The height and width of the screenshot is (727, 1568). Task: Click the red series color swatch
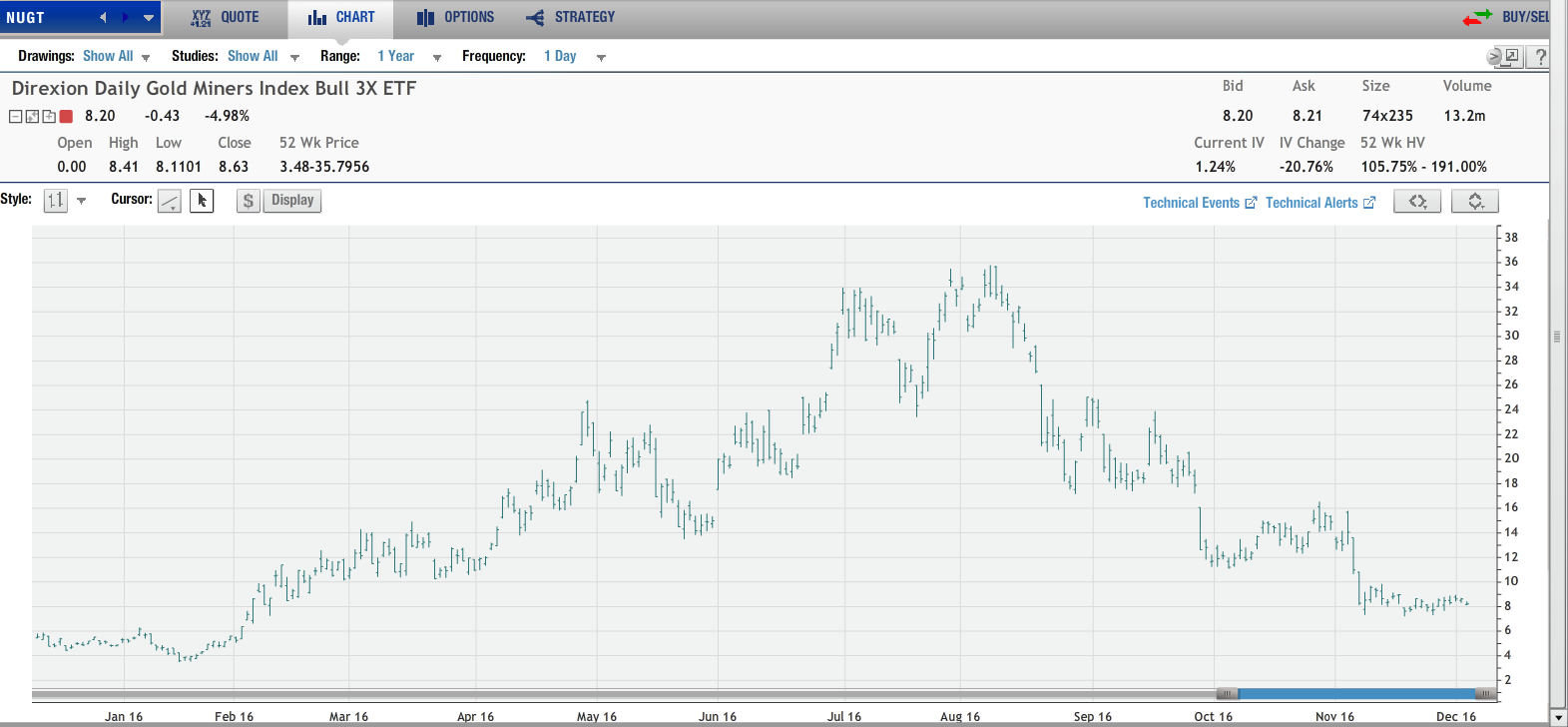coord(66,117)
